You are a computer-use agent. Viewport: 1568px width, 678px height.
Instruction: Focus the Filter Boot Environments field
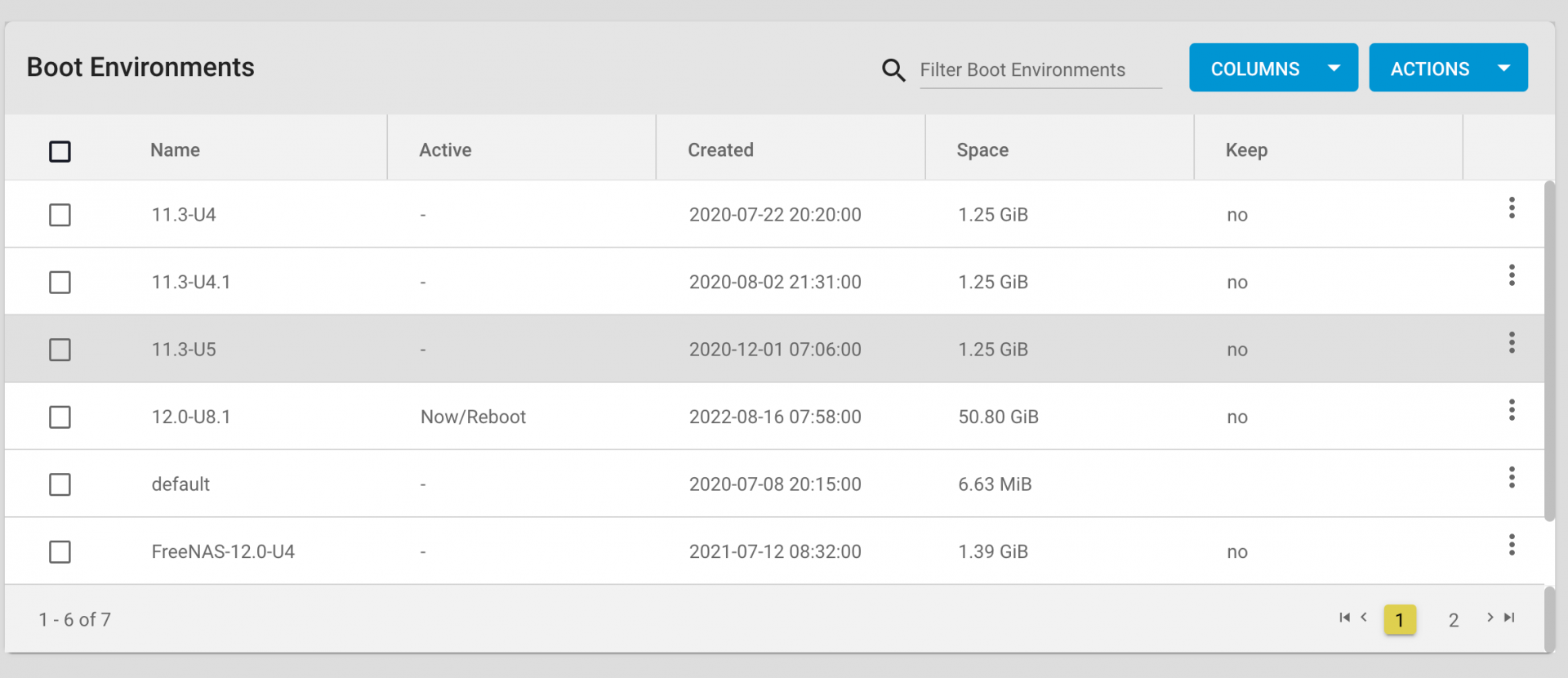tap(1039, 70)
